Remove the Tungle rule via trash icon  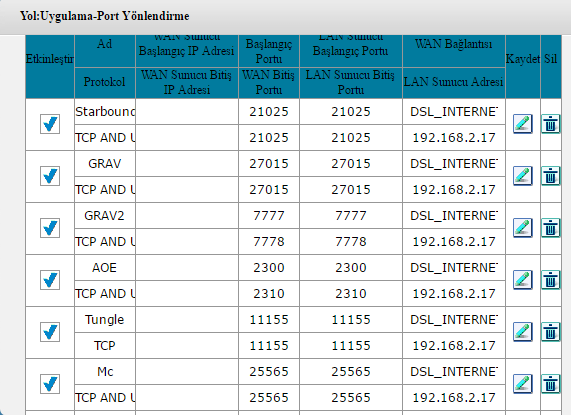coord(550,332)
